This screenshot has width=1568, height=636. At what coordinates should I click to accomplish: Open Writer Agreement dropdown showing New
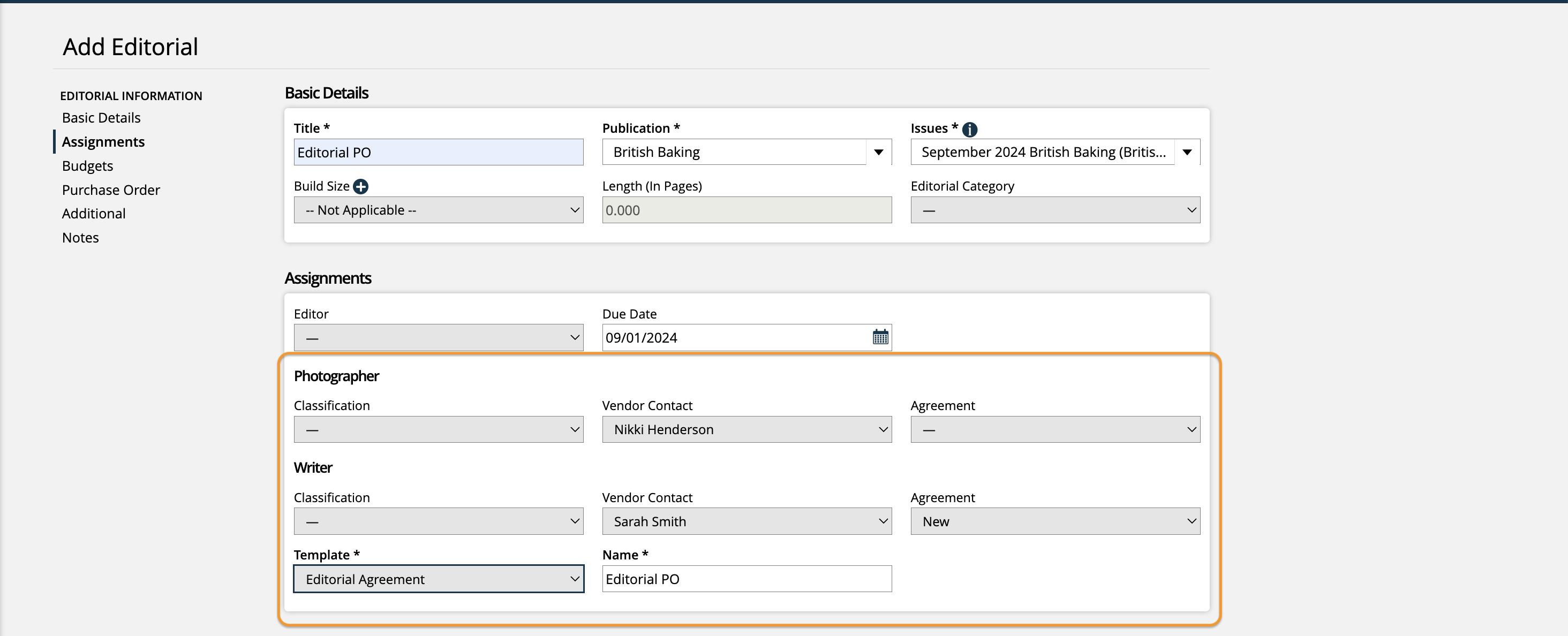pos(1055,521)
